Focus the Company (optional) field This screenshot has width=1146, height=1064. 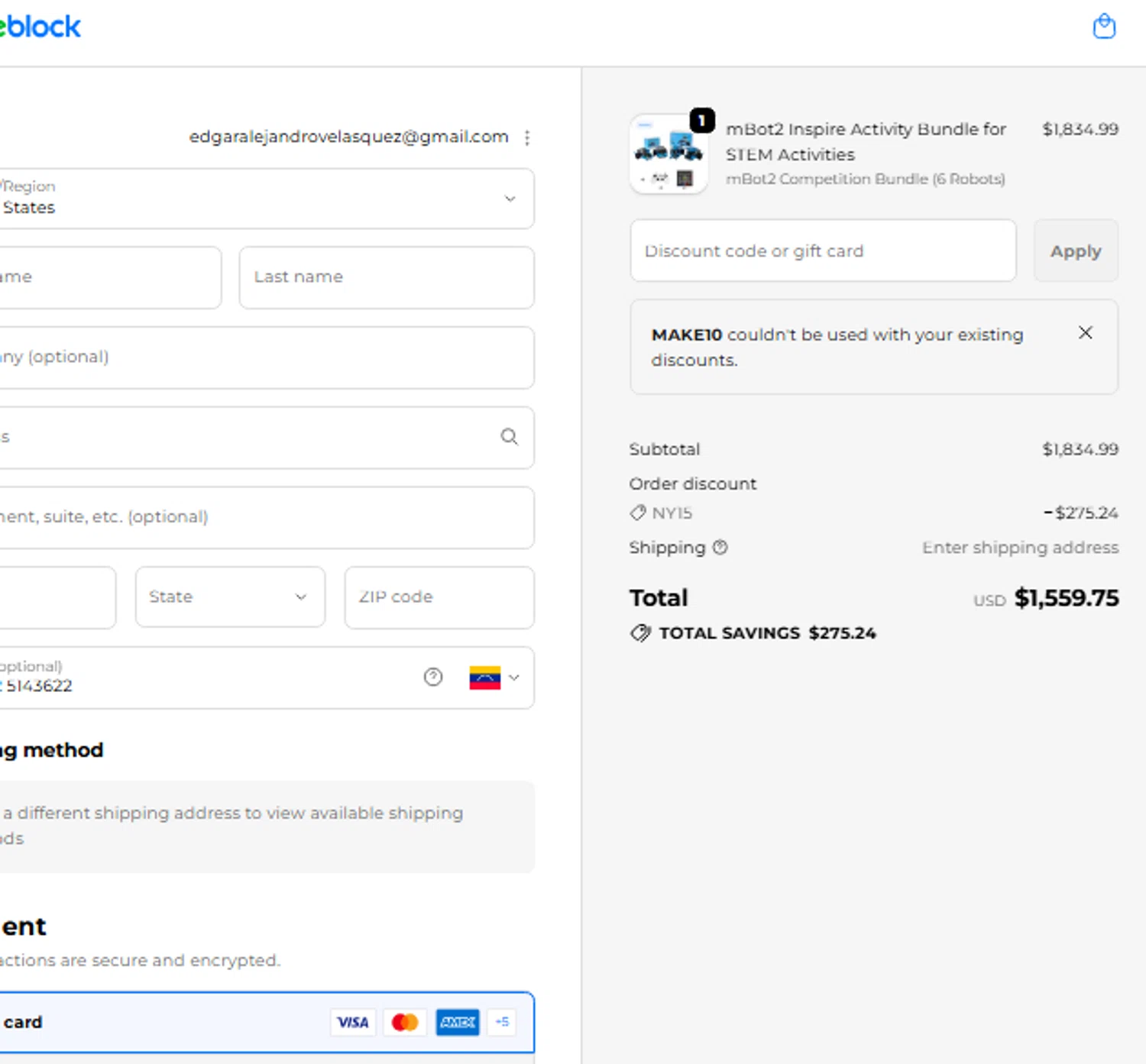(267, 357)
